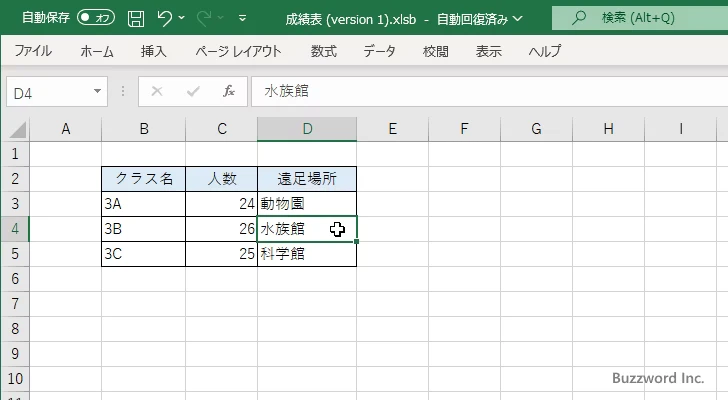Click the formula bar showing 水族館

tap(489, 91)
